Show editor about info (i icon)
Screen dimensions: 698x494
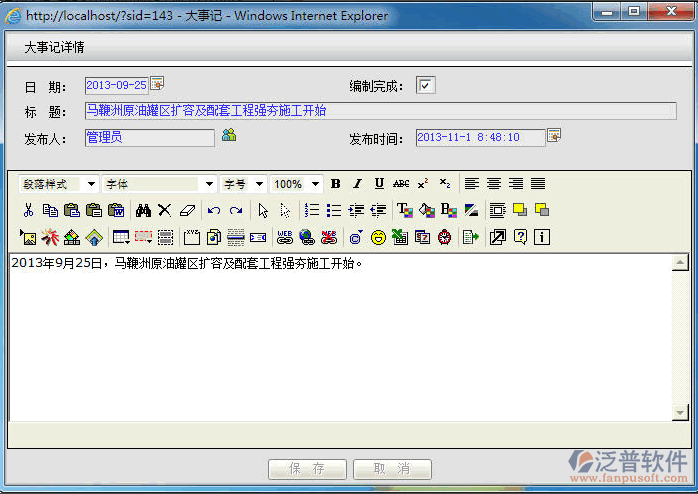542,237
